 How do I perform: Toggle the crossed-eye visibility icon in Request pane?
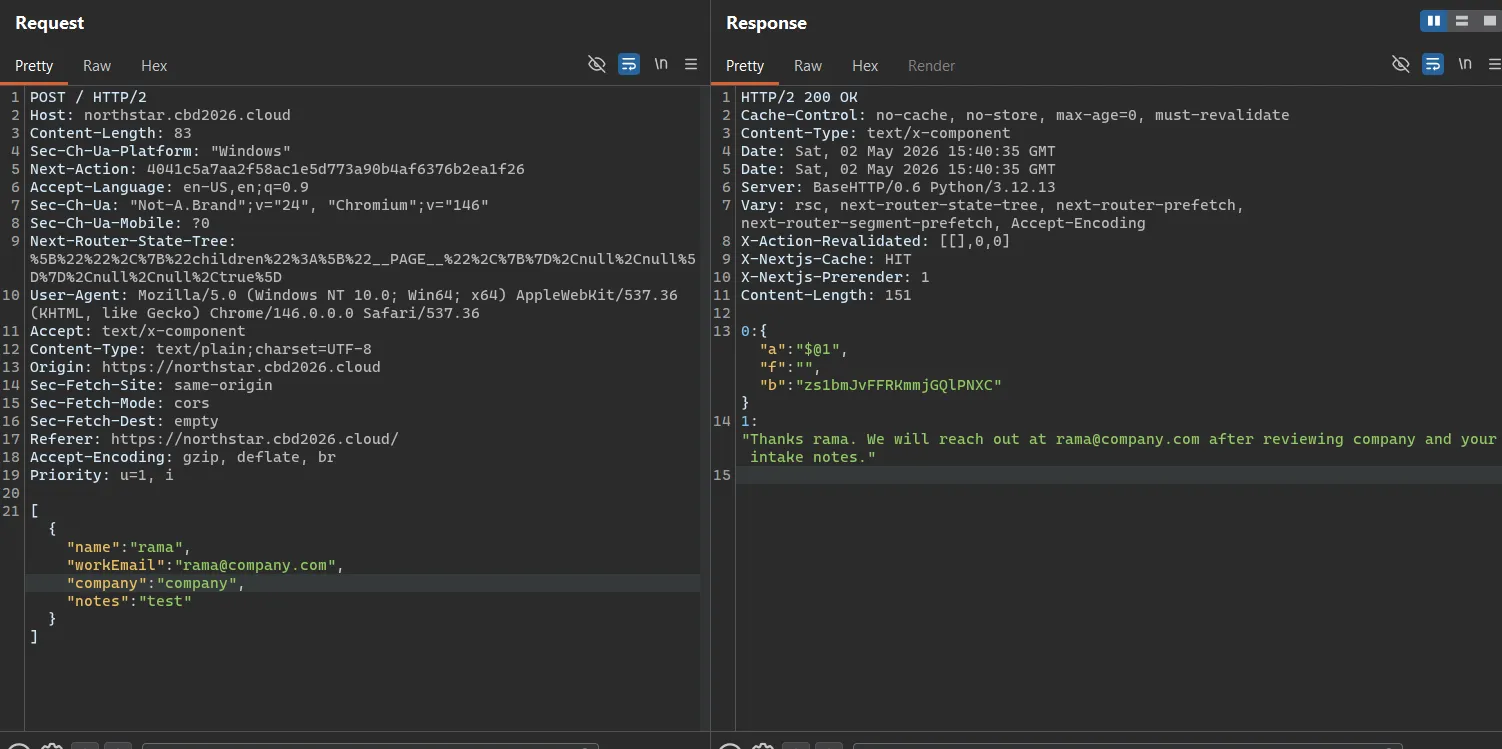pos(597,64)
